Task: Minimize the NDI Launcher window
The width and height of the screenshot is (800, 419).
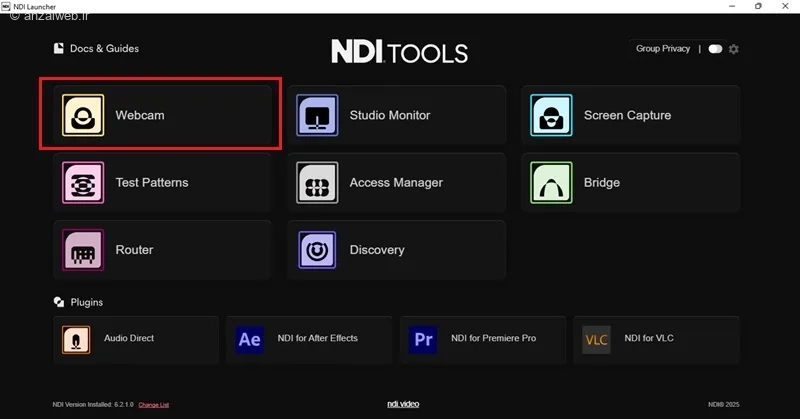Action: pos(732,6)
